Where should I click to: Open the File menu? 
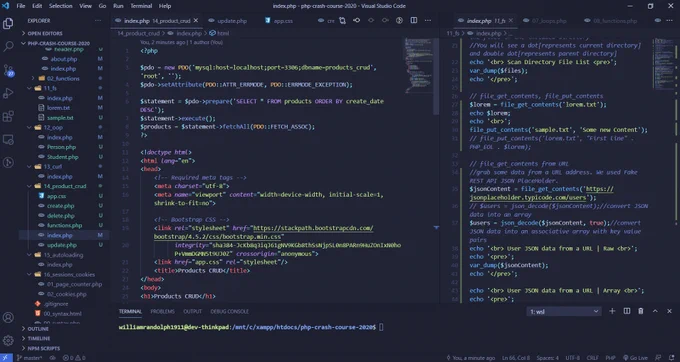click(x=20, y=6)
